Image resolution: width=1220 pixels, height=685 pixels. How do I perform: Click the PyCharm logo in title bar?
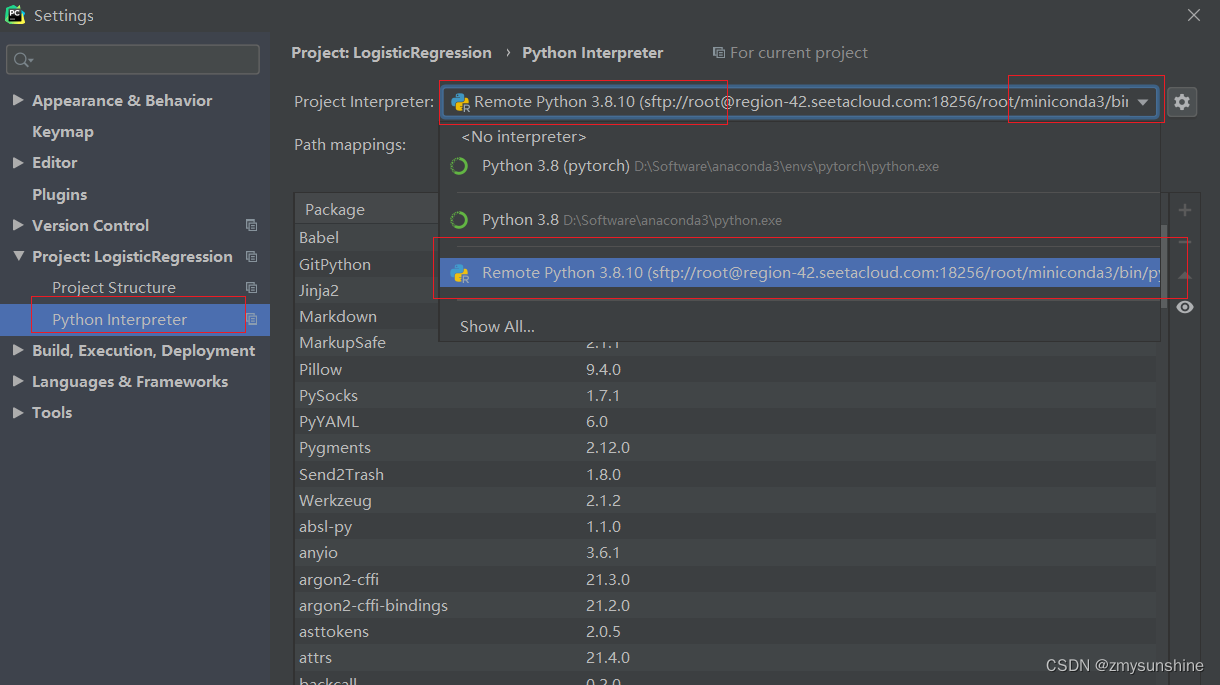click(x=15, y=15)
